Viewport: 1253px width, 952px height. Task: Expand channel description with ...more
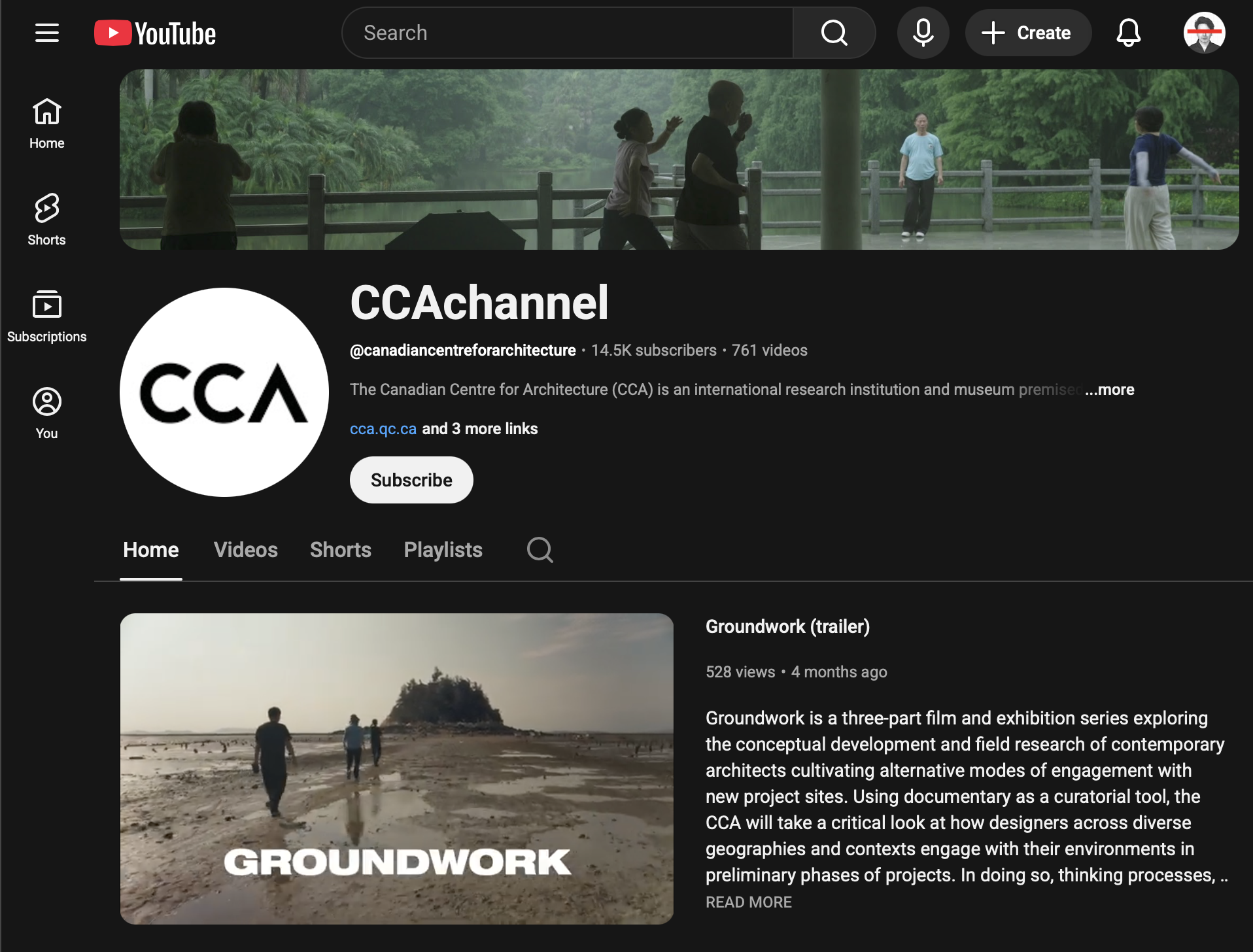(x=1110, y=390)
